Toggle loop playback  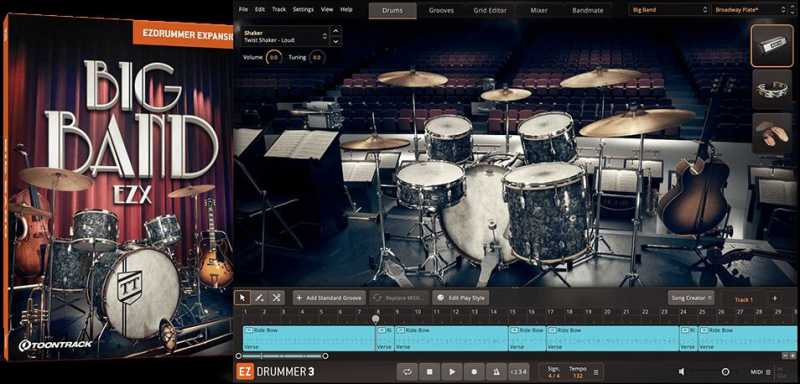pyautogui.click(x=407, y=372)
